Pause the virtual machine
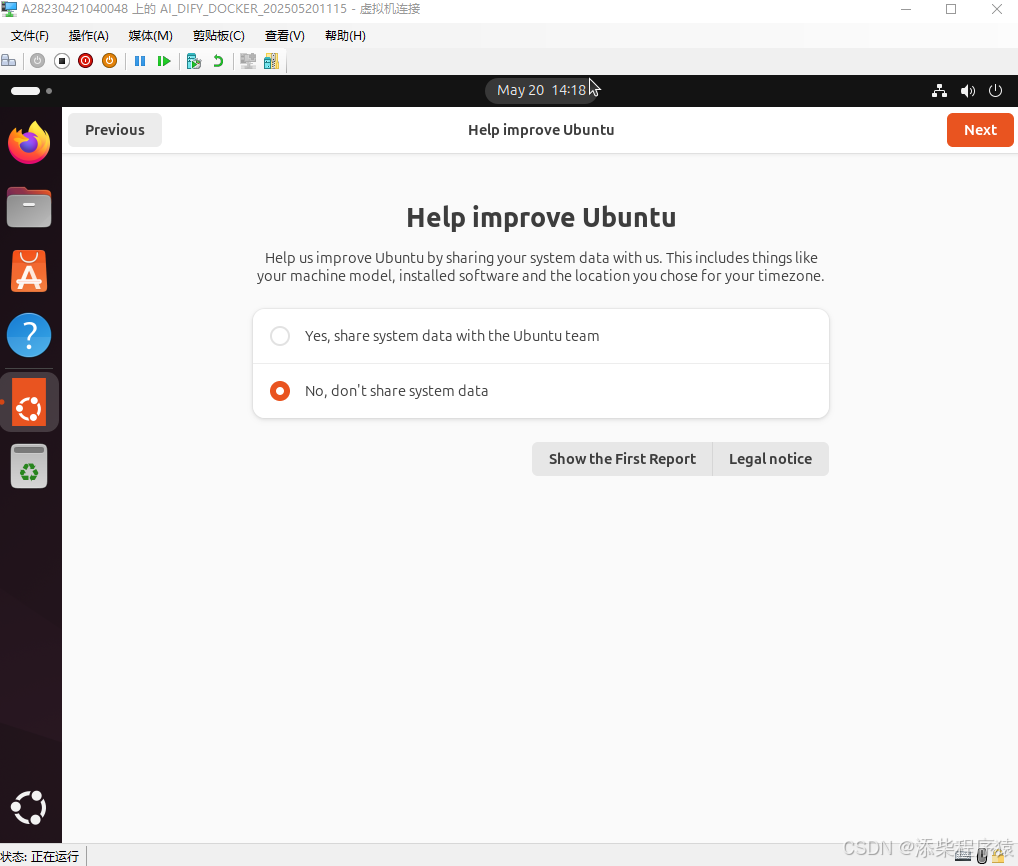The width and height of the screenshot is (1018, 866). click(140, 61)
